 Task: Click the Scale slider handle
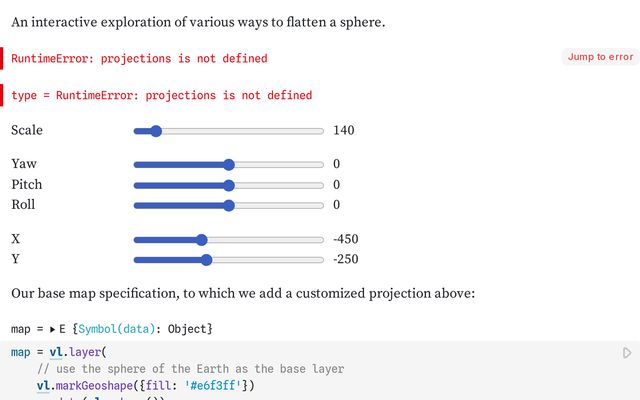pos(154,130)
